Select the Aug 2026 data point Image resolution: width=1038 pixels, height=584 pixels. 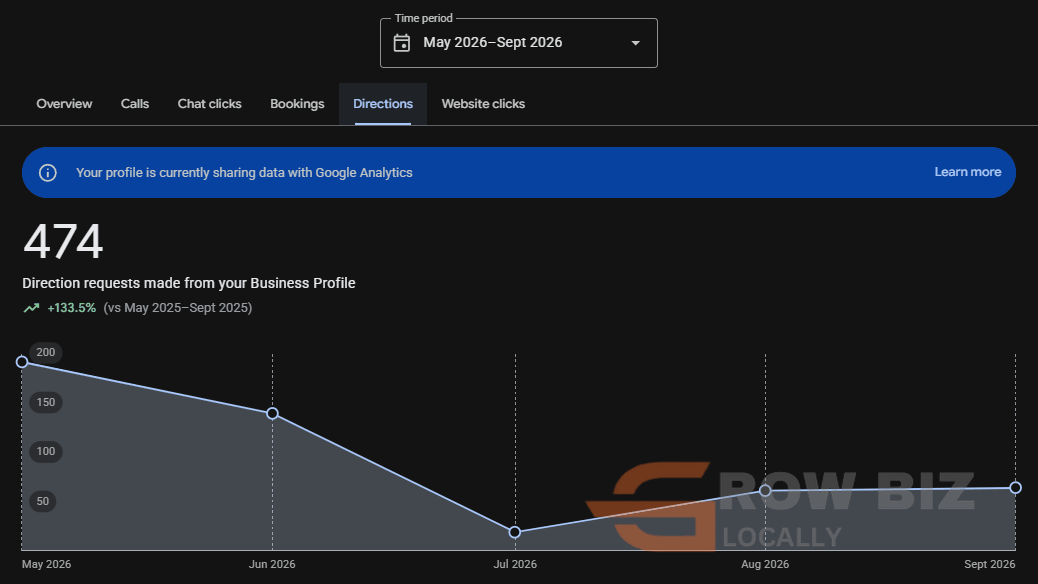point(765,491)
